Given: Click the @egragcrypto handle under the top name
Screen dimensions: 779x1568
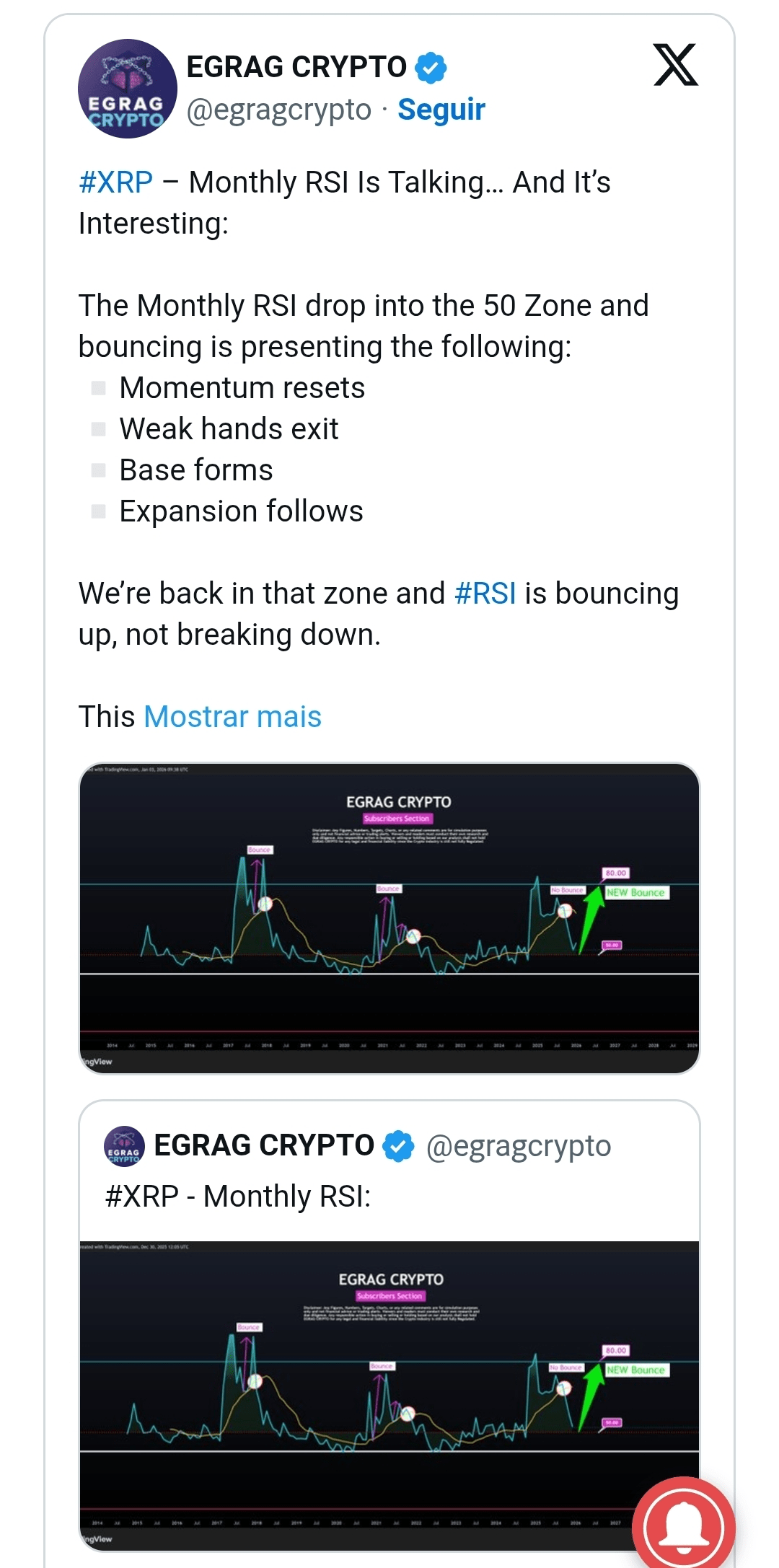Looking at the screenshot, I should 279,110.
